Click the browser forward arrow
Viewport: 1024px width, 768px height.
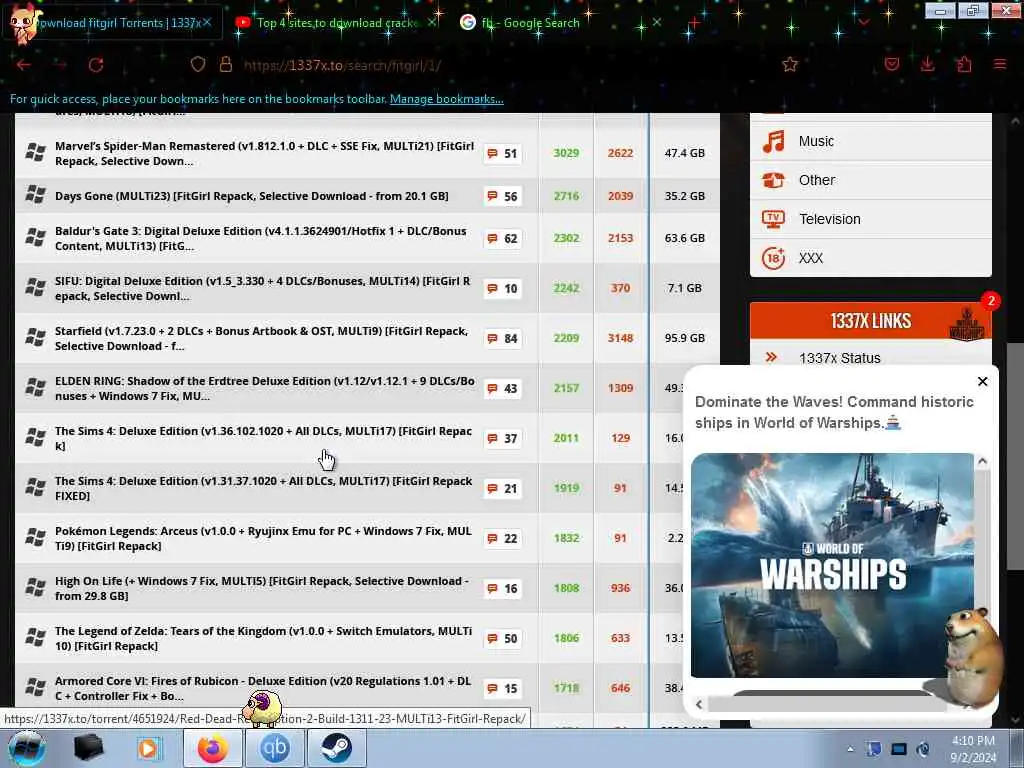pos(61,65)
